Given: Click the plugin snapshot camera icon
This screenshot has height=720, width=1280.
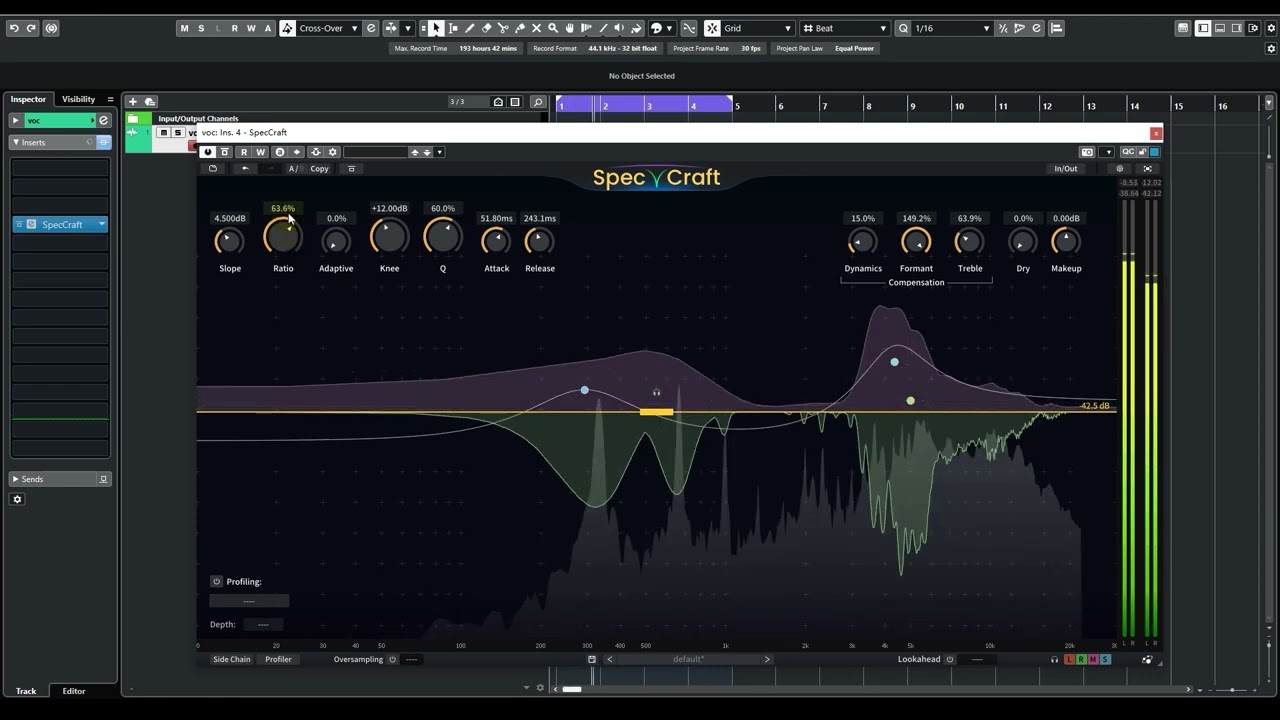Looking at the screenshot, I should click(x=1087, y=152).
